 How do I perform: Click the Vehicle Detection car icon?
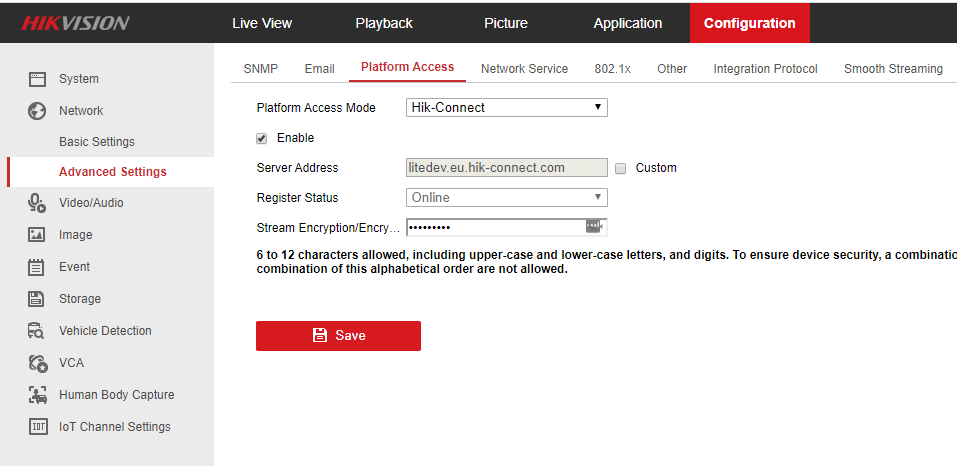[x=37, y=331]
